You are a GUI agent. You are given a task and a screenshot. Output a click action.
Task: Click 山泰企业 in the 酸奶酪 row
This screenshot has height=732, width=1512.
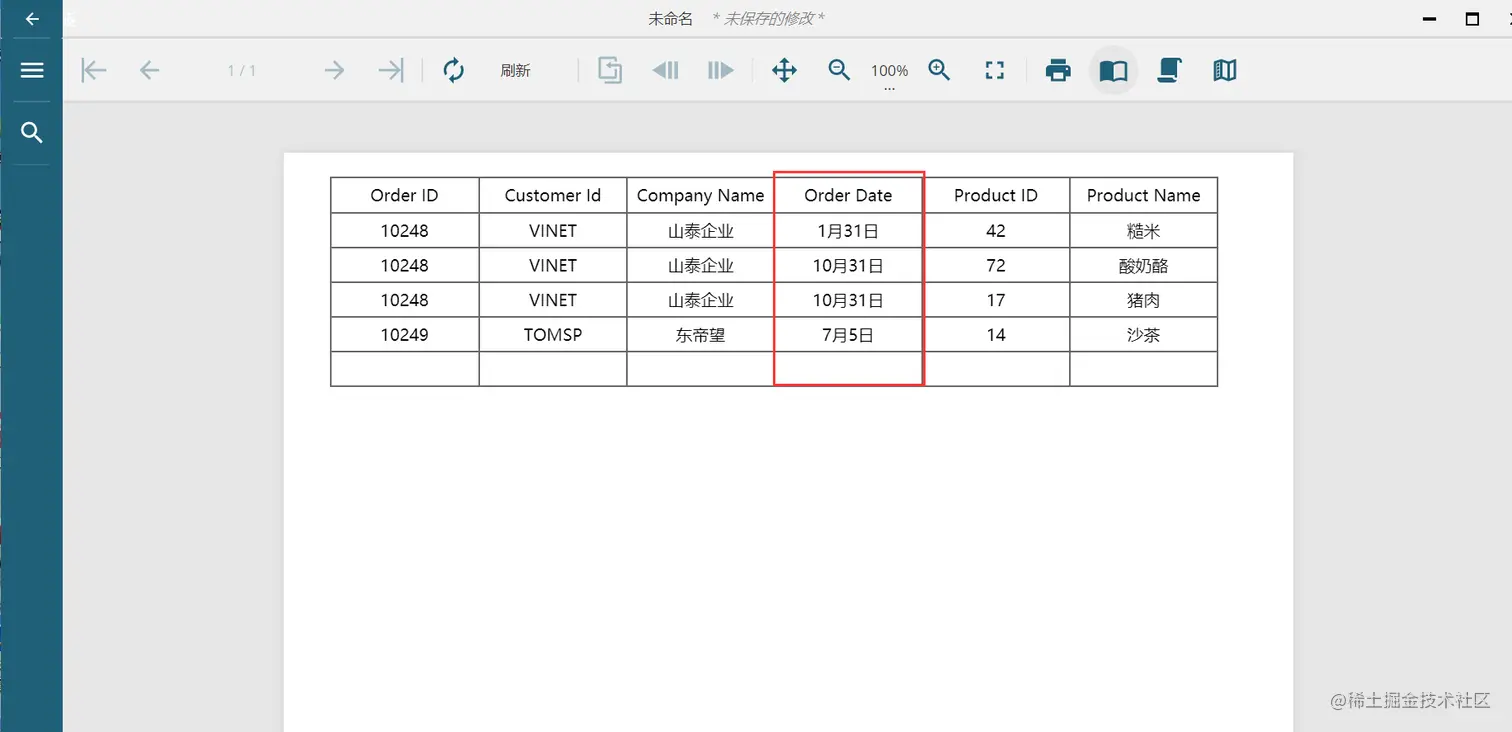(x=700, y=265)
